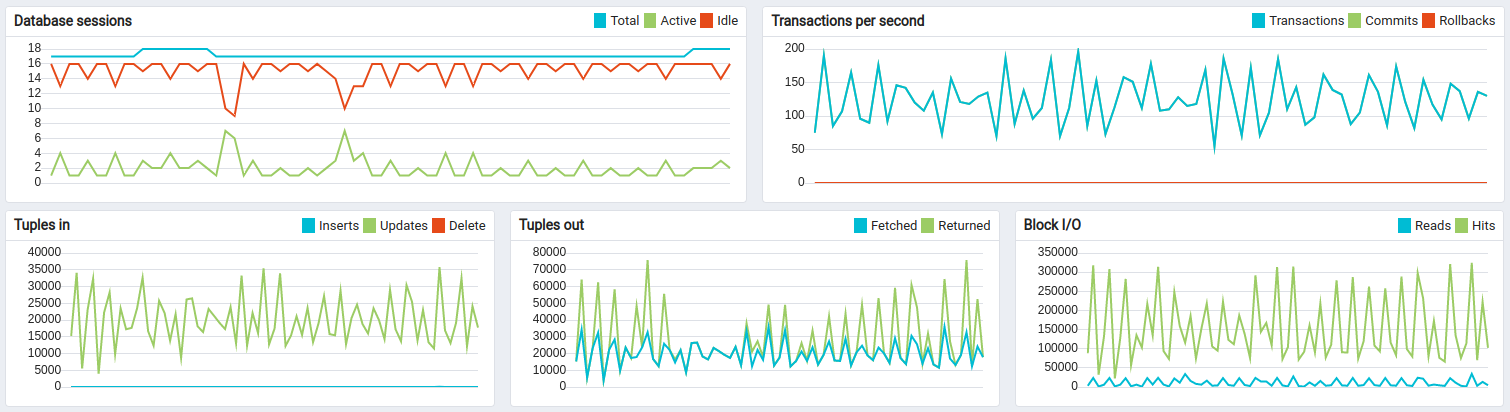Toggle the Active series in Database sessions
1510x412 pixels.
pyautogui.click(x=678, y=20)
